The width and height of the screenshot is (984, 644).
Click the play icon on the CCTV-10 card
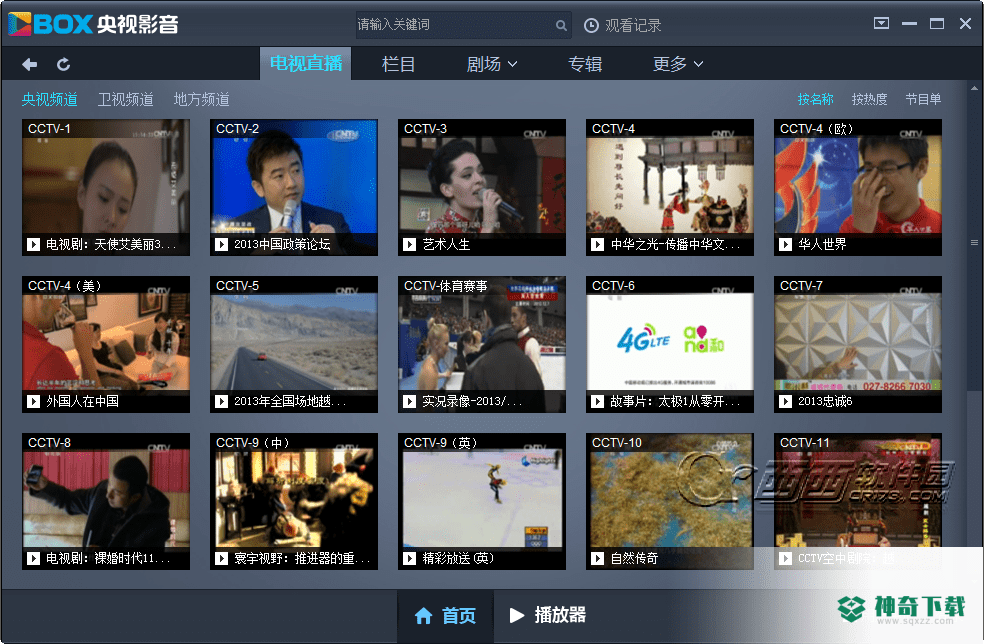pyautogui.click(x=598, y=558)
